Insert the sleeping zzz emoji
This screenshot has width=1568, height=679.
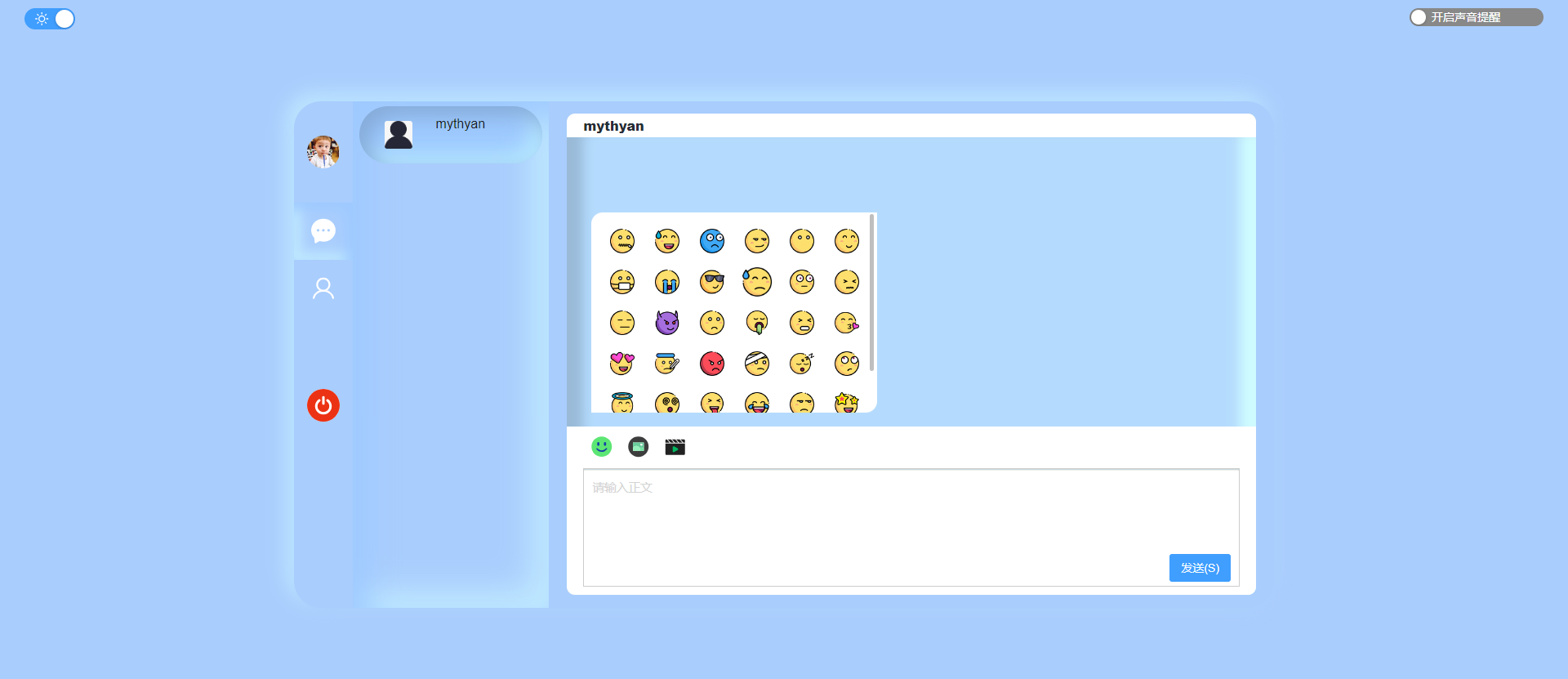pyautogui.click(x=802, y=364)
